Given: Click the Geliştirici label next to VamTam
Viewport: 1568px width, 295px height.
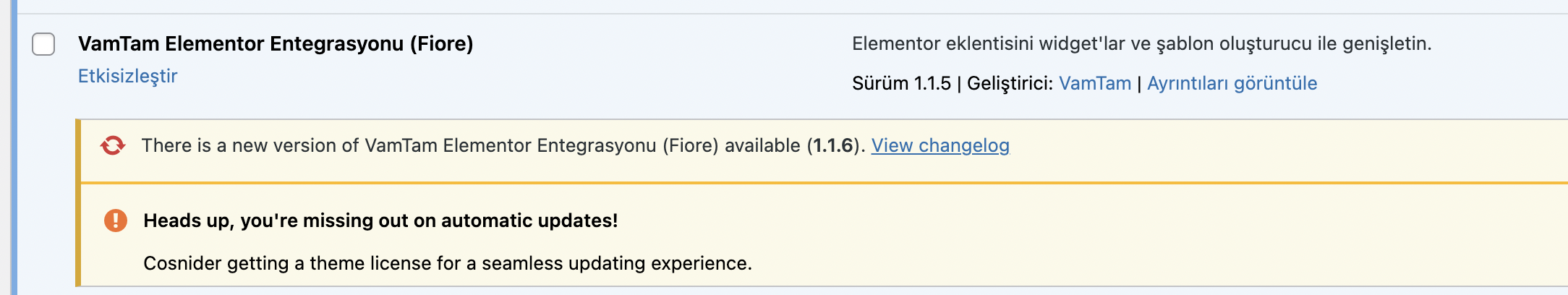Looking at the screenshot, I should pos(1010,83).
